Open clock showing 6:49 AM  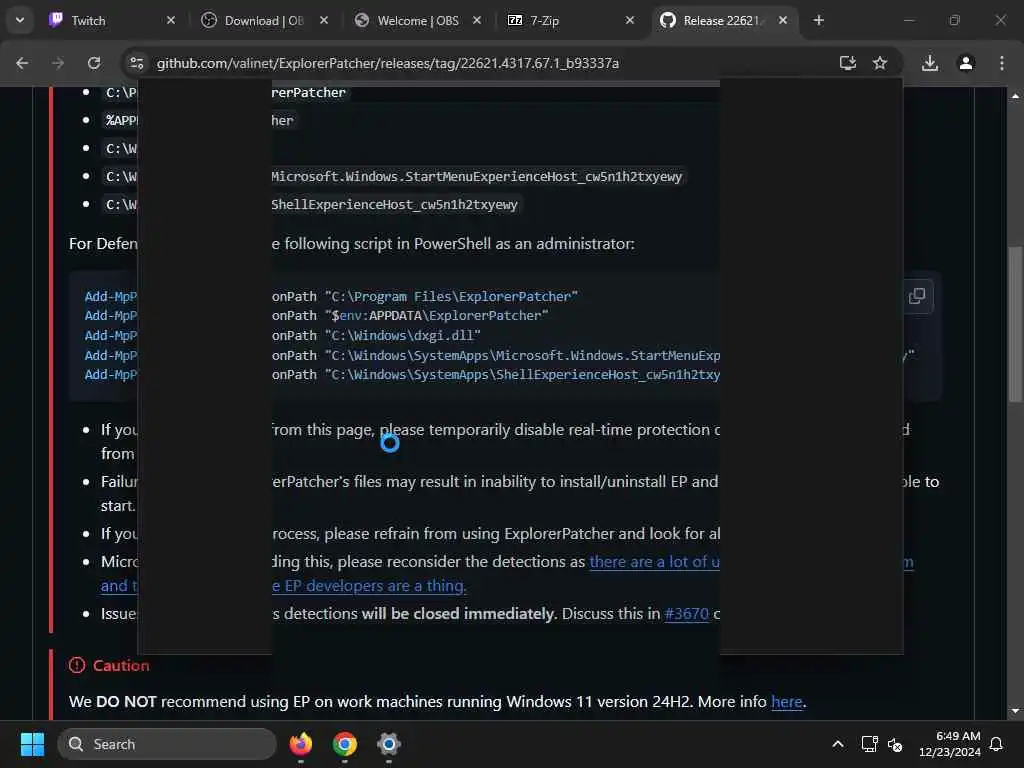click(950, 744)
